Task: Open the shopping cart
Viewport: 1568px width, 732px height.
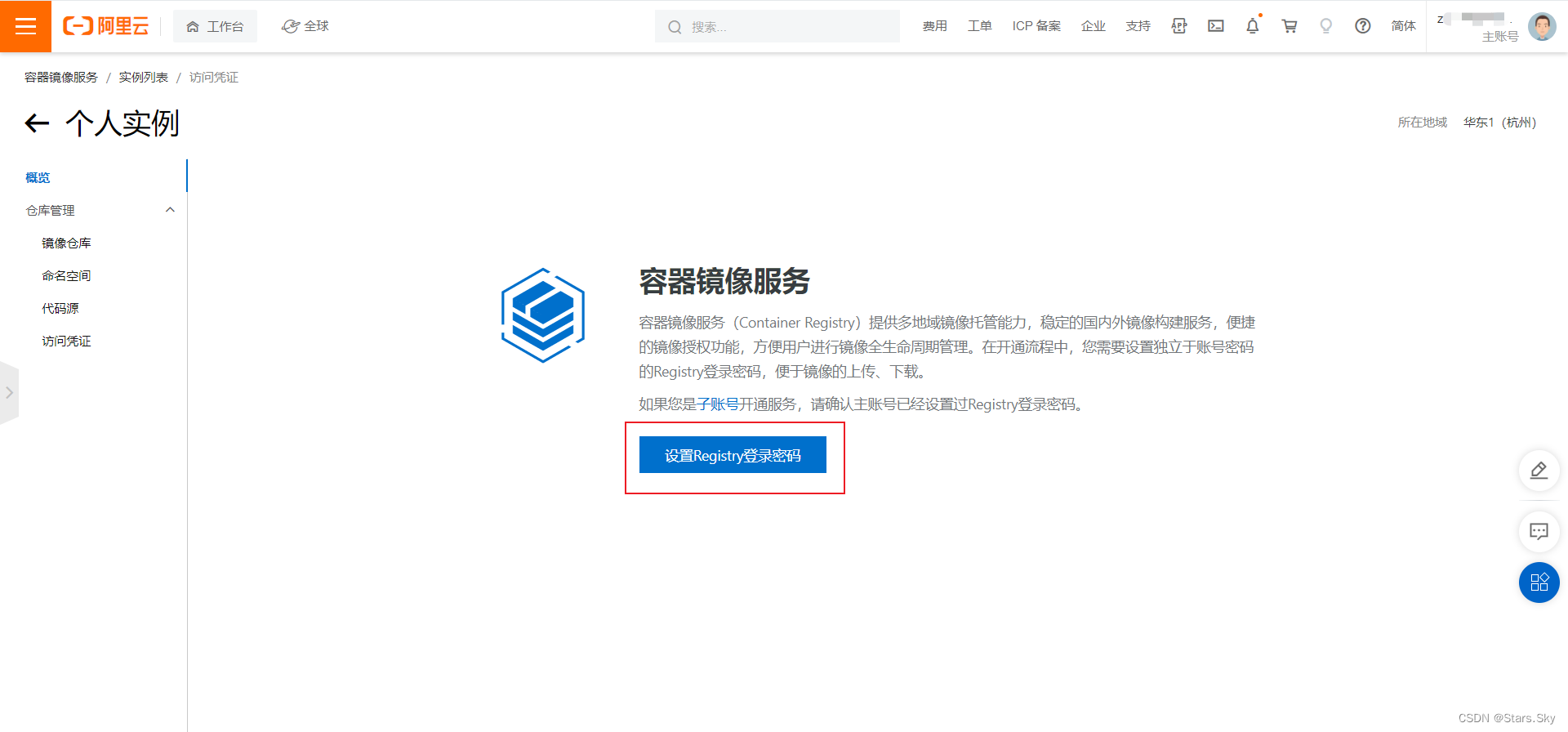Action: tap(1290, 26)
